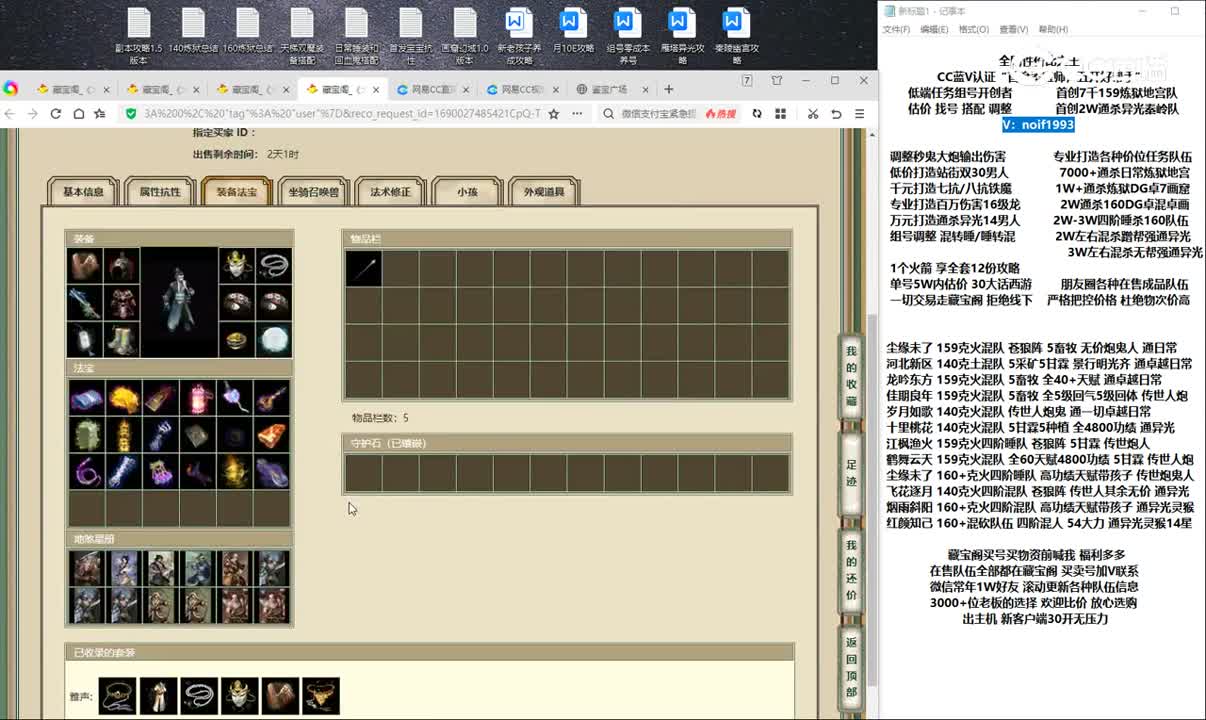Switch to the 法术修正 tab
The height and width of the screenshot is (720, 1206).
coord(390,192)
